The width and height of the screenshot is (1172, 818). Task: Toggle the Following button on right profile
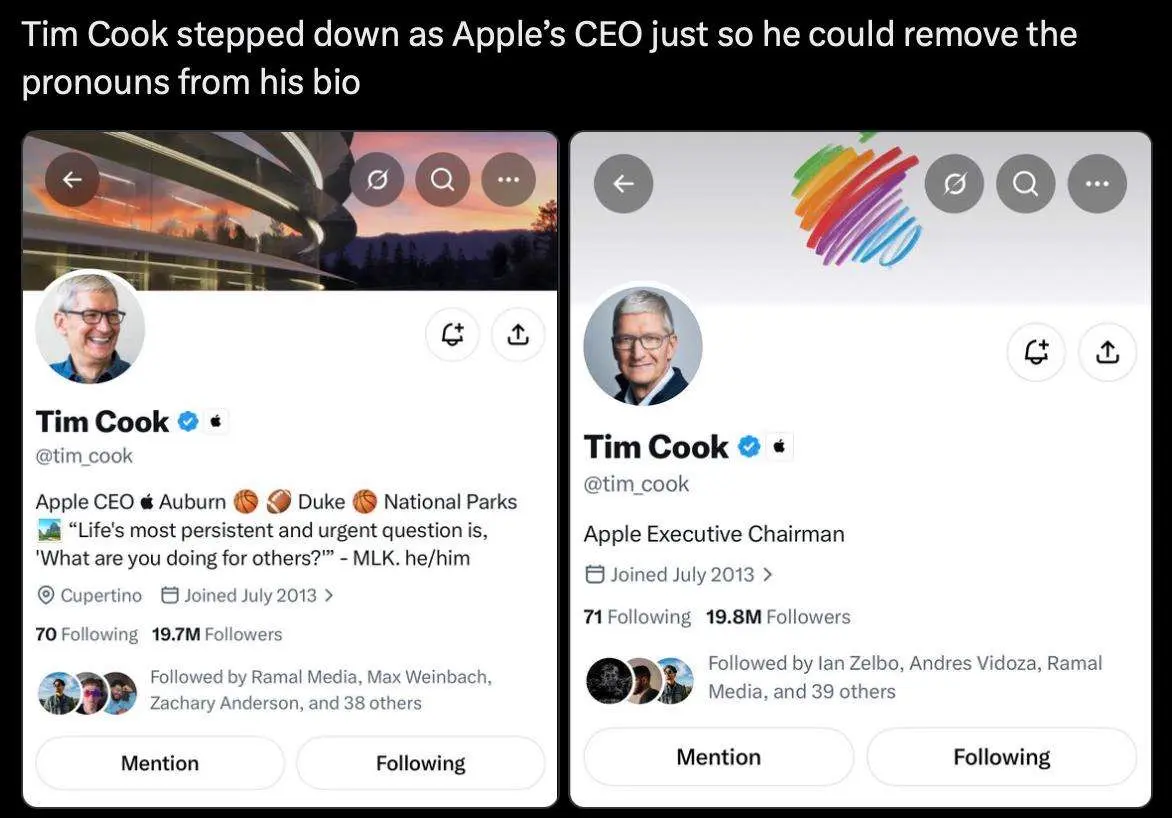tap(1002, 757)
